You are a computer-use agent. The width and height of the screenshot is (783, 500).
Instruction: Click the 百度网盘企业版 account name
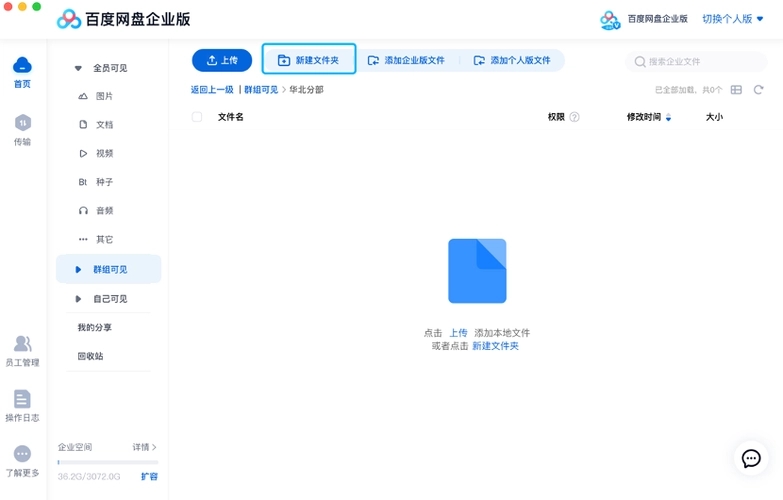pos(657,19)
